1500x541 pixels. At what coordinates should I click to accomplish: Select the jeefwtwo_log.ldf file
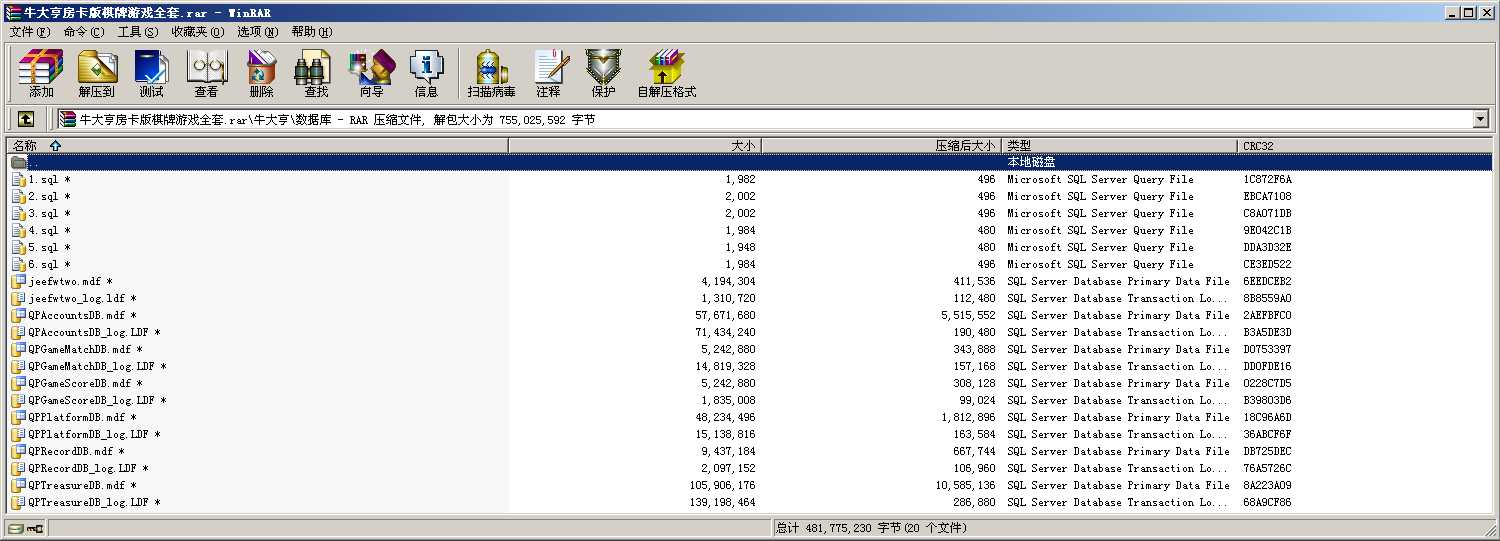(750, 299)
